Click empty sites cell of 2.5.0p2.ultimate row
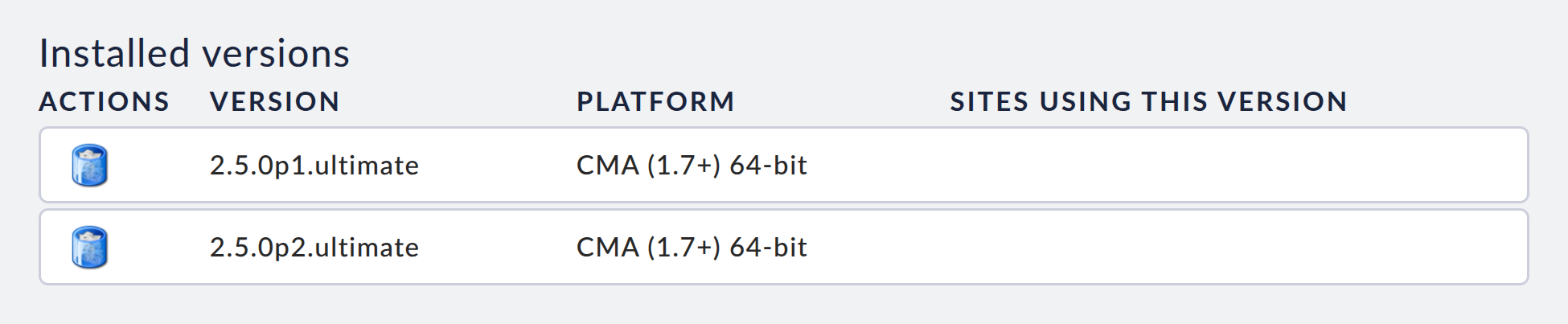This screenshot has width=1568, height=324. 1206,248
